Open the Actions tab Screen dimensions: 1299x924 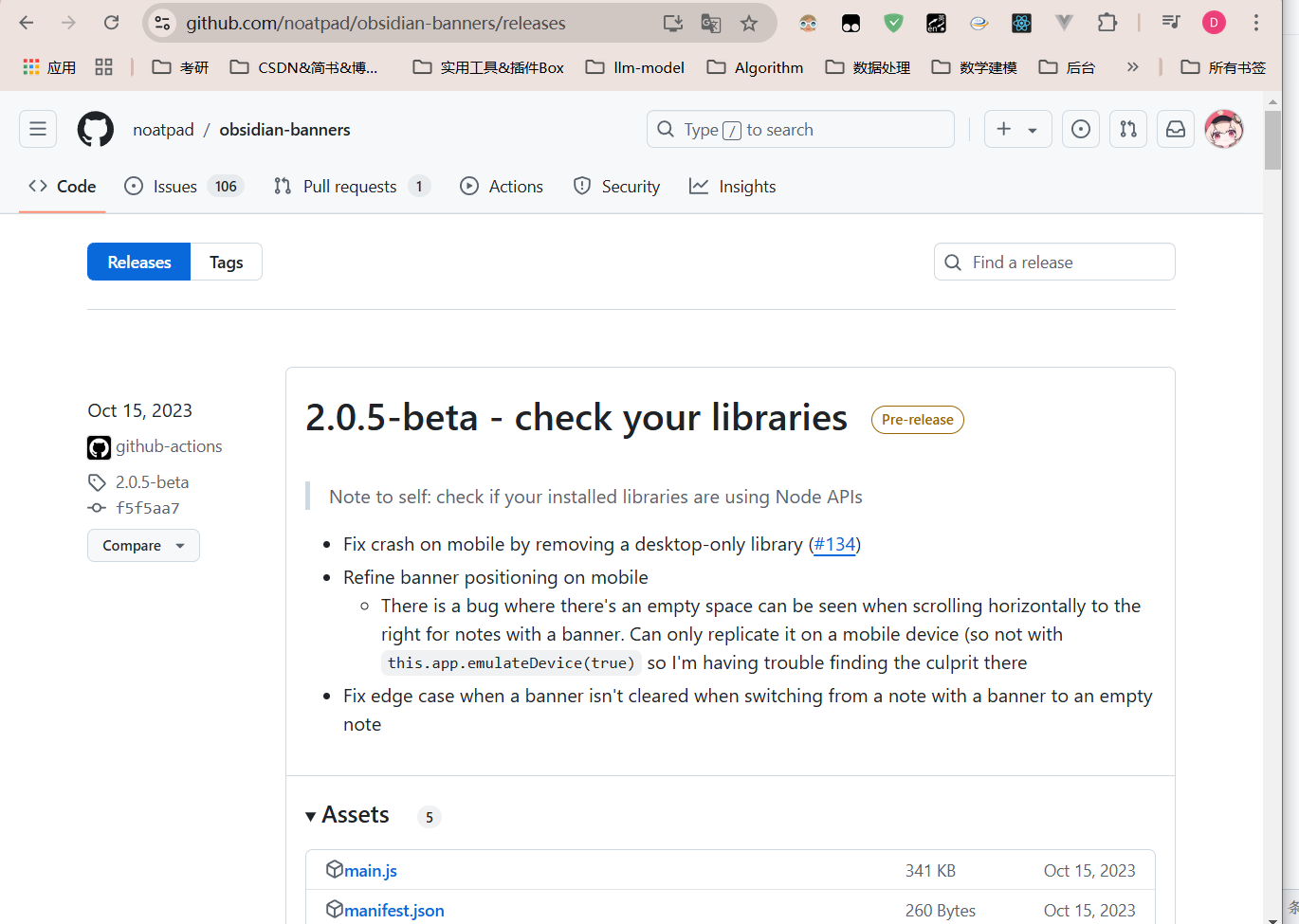coord(502,187)
